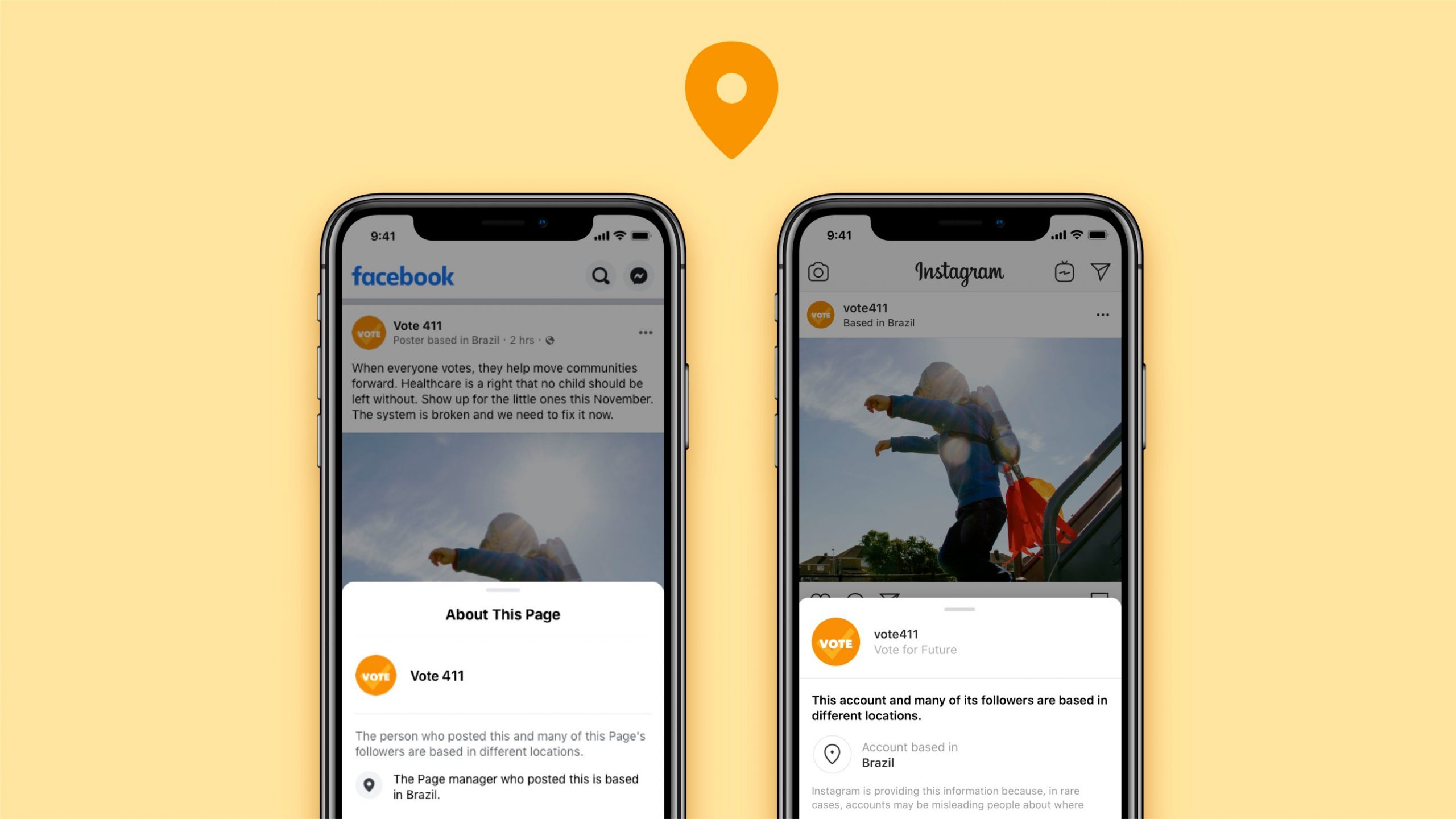Tap the three-dot menu on vote411 Instagram post

1102,314
